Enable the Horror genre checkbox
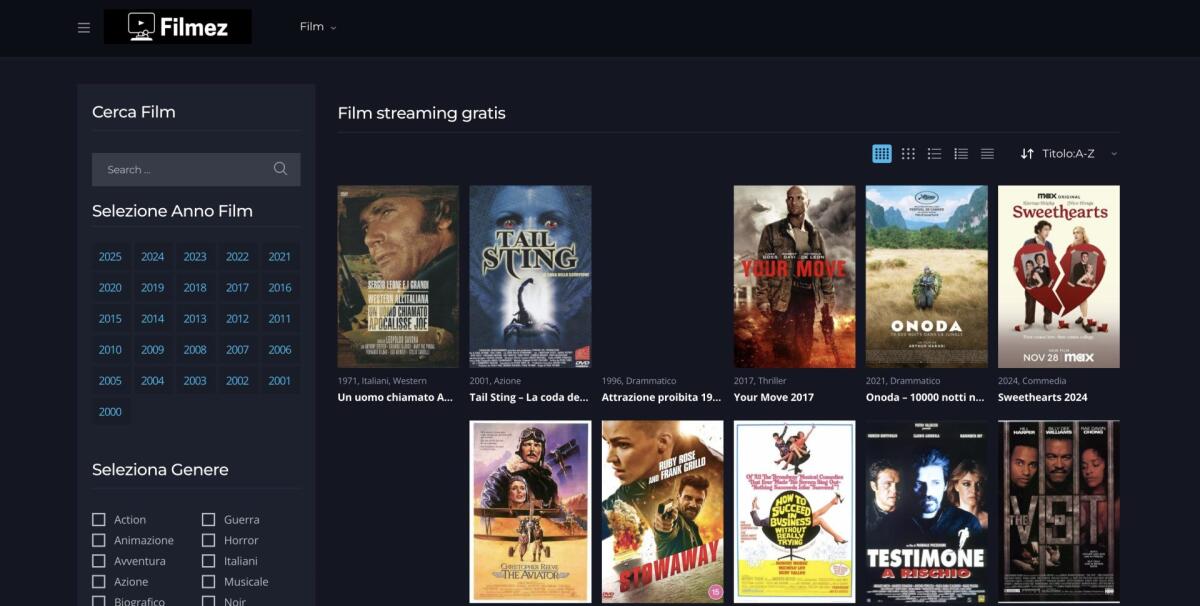Image resolution: width=1200 pixels, height=606 pixels. [x=209, y=540]
